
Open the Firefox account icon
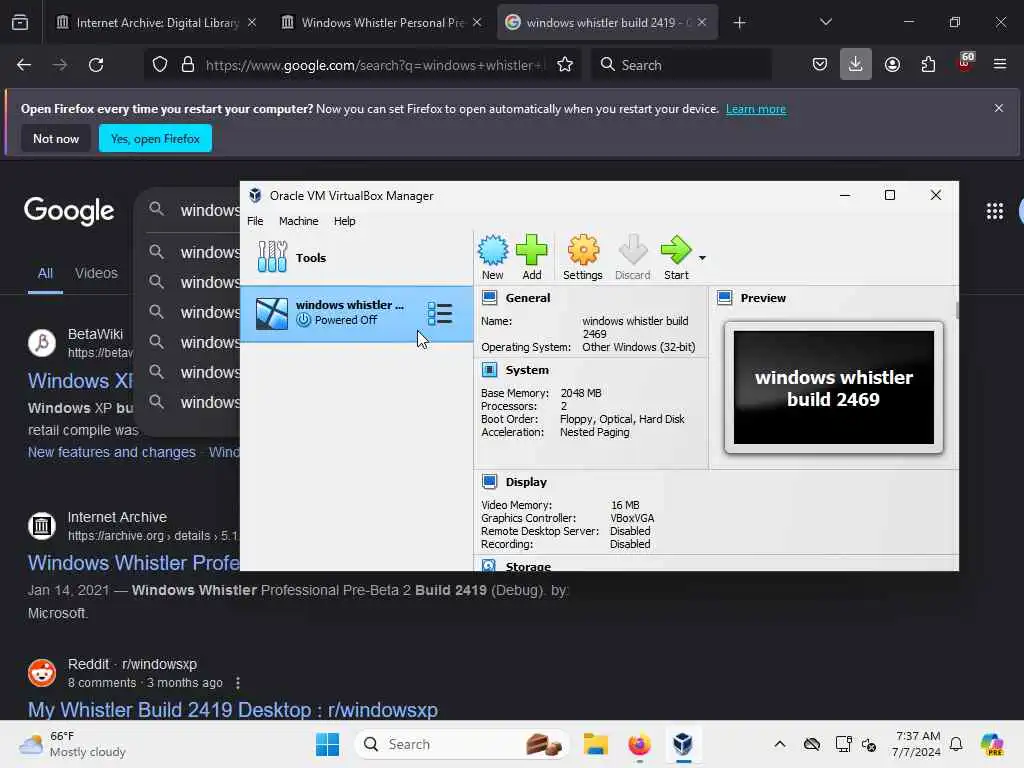tap(892, 65)
